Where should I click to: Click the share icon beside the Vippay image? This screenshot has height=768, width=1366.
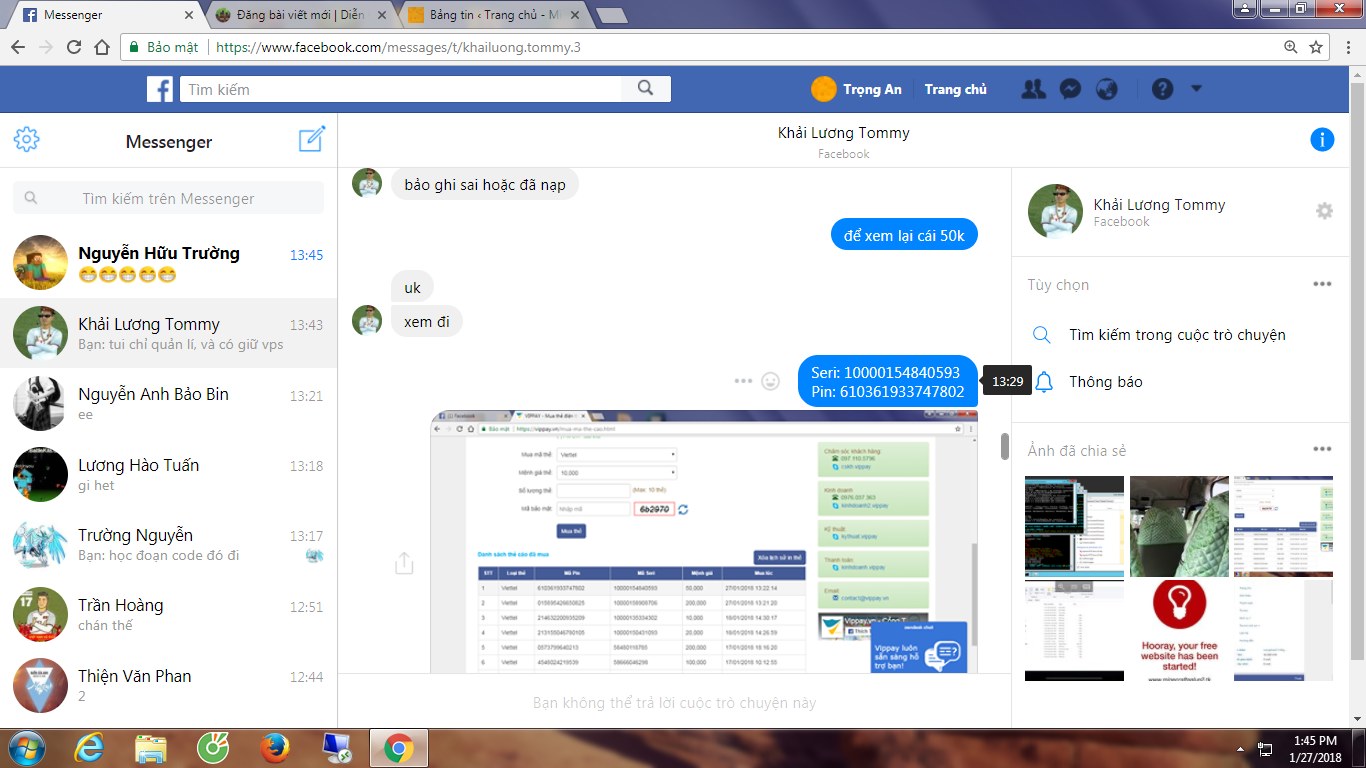click(x=404, y=563)
